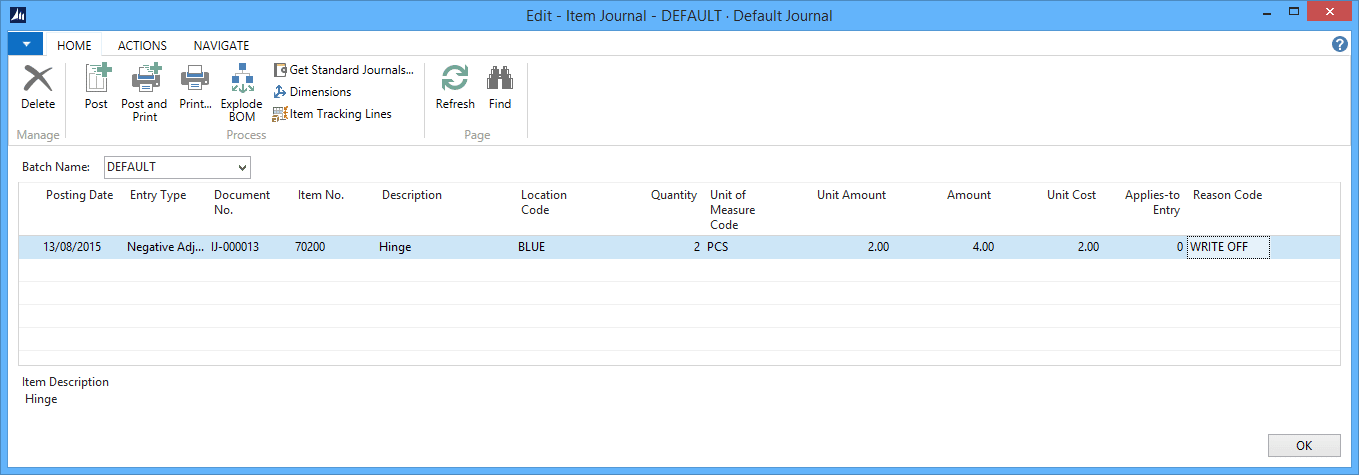Switch to the ACTIONS ribbon tab
Image resolution: width=1359 pixels, height=475 pixels.
[142, 46]
